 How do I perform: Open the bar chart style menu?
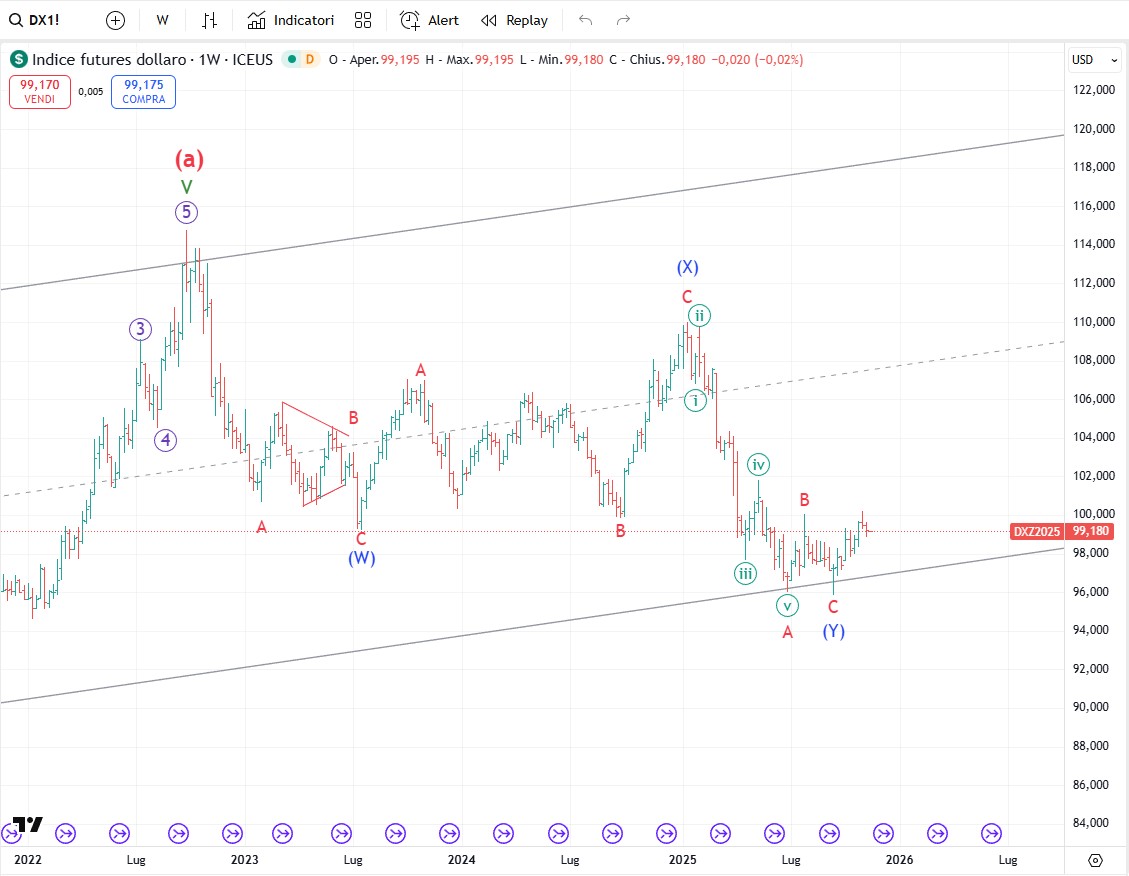coord(209,20)
